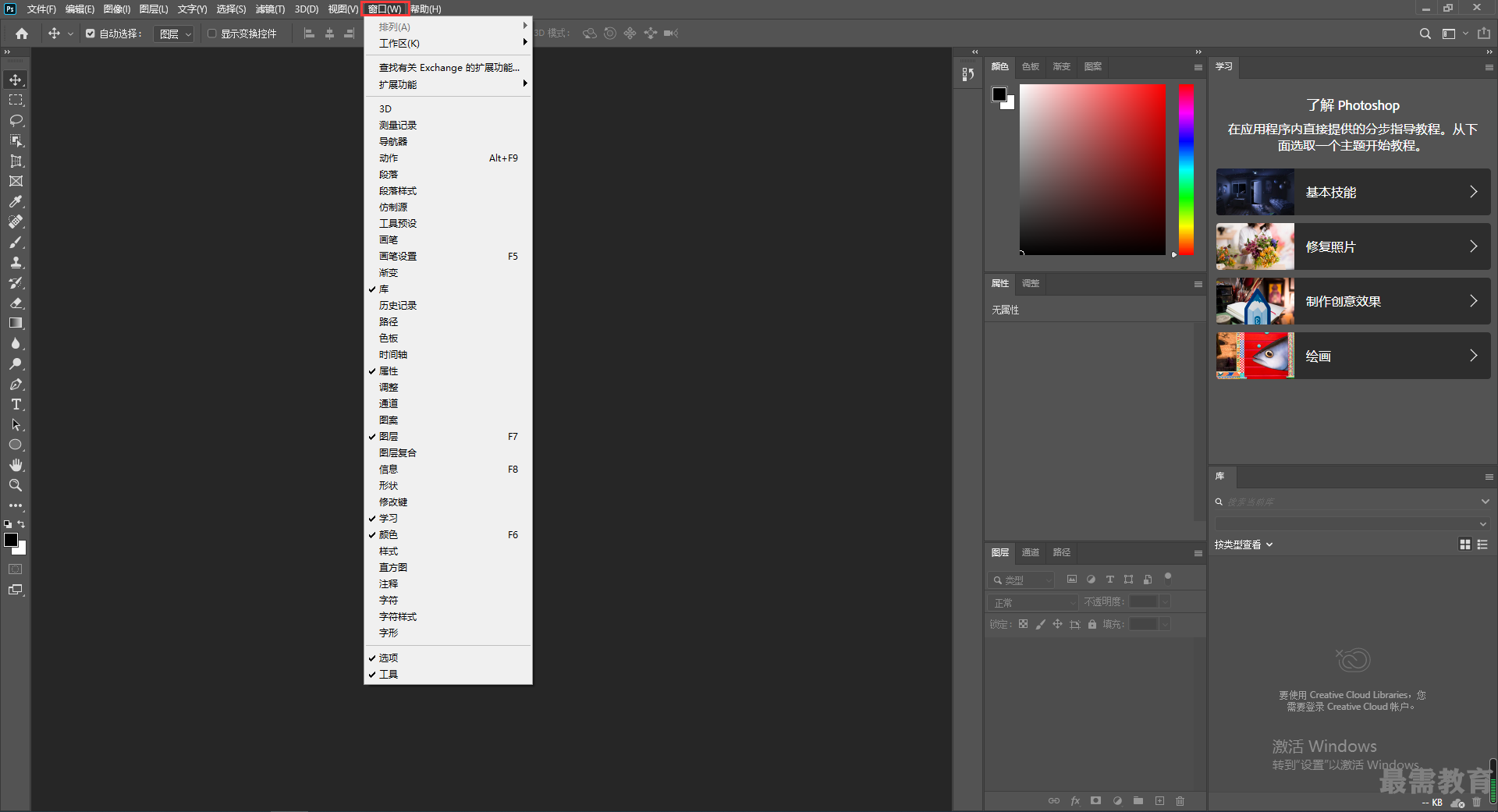The width and height of the screenshot is (1498, 812).
Task: Choose 导航器 from Window menu
Action: [448, 142]
